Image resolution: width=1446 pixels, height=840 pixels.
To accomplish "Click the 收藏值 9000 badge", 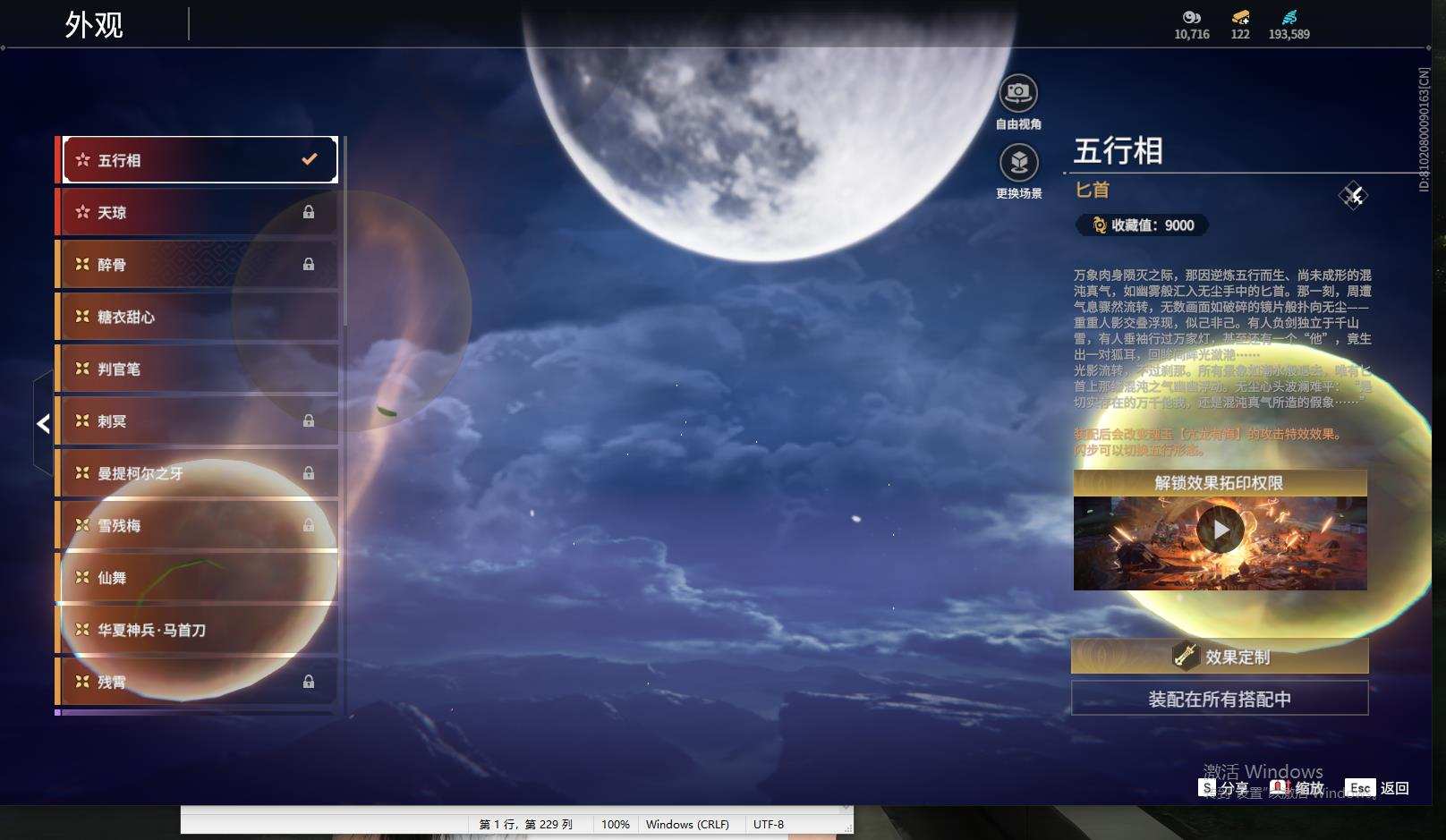I will coord(1143,225).
